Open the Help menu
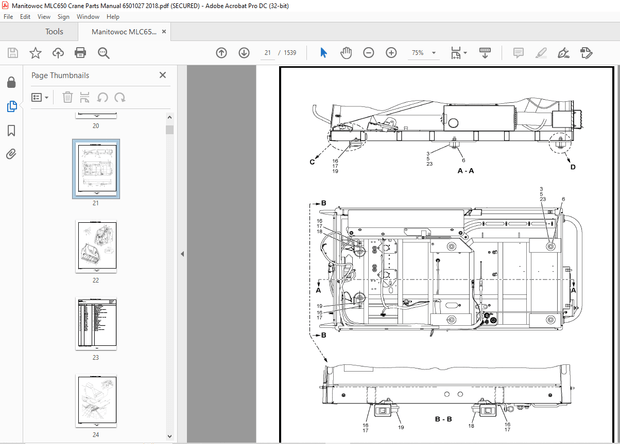 (113, 17)
